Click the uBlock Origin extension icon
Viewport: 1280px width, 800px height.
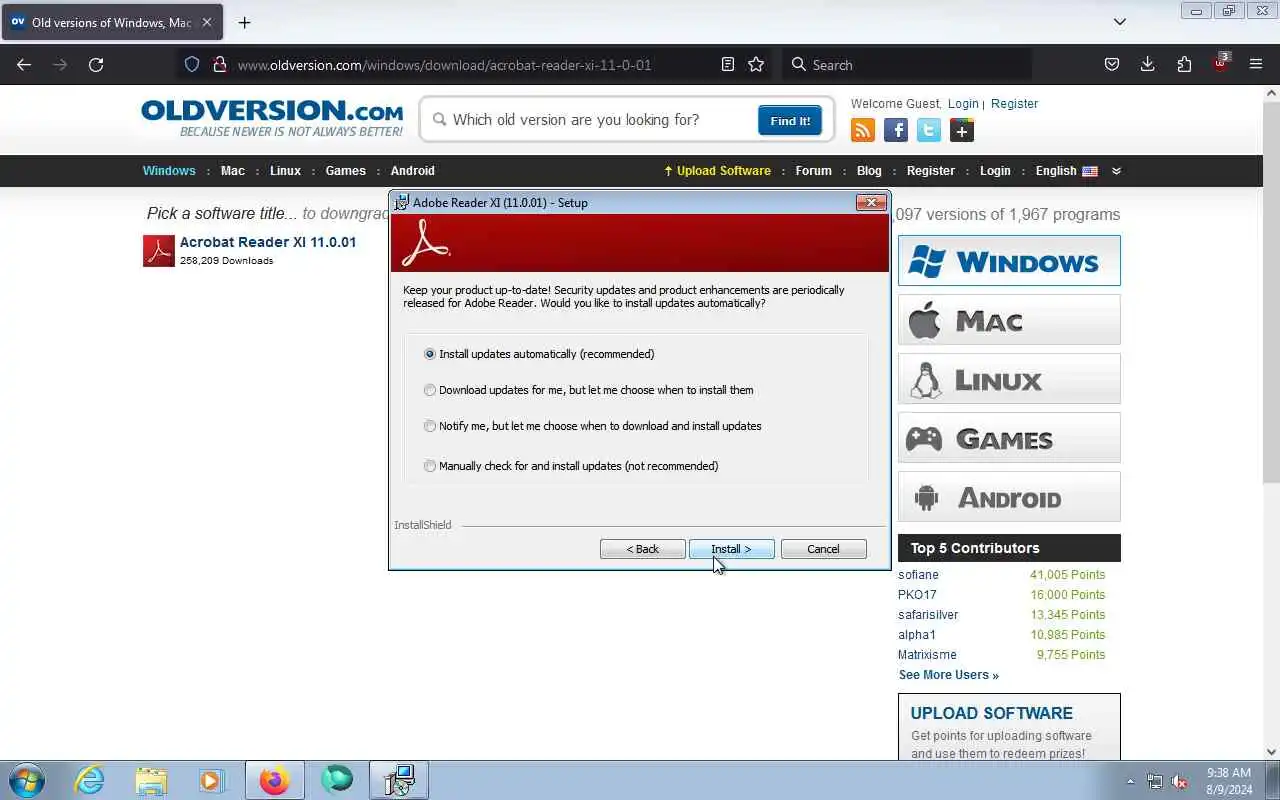(1220, 63)
